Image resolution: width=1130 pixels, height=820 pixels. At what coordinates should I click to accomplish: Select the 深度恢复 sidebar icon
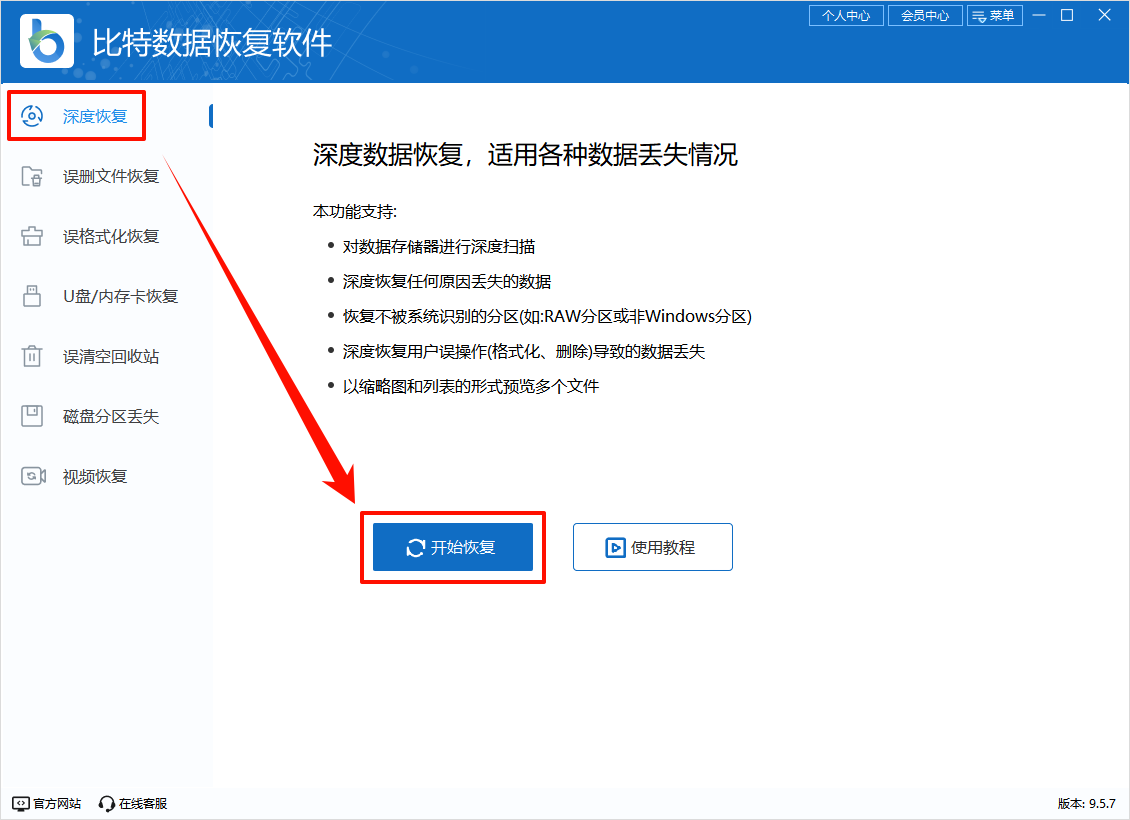coord(34,115)
